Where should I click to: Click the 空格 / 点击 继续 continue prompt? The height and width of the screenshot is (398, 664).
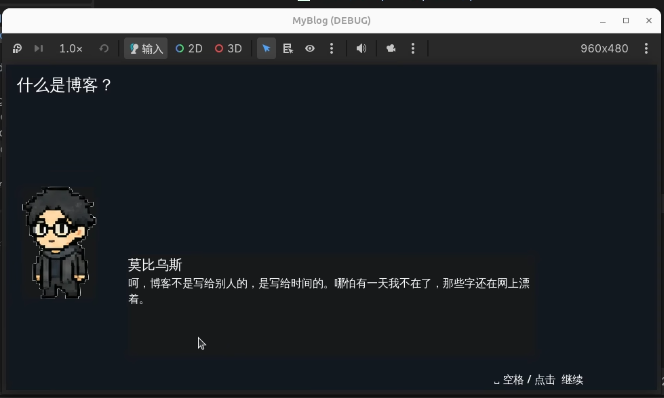point(538,380)
